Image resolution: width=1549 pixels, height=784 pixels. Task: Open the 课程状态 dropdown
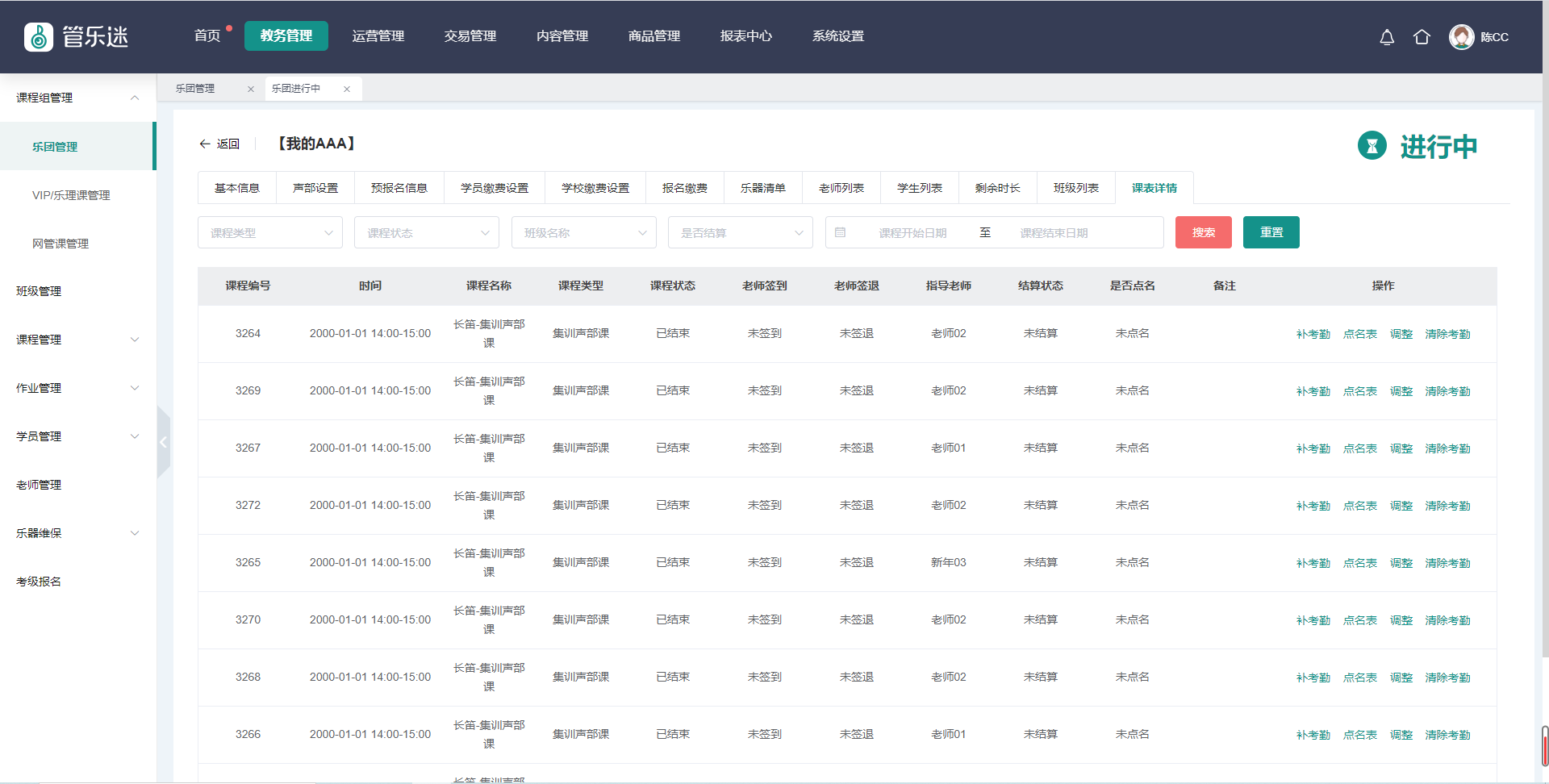coord(426,232)
